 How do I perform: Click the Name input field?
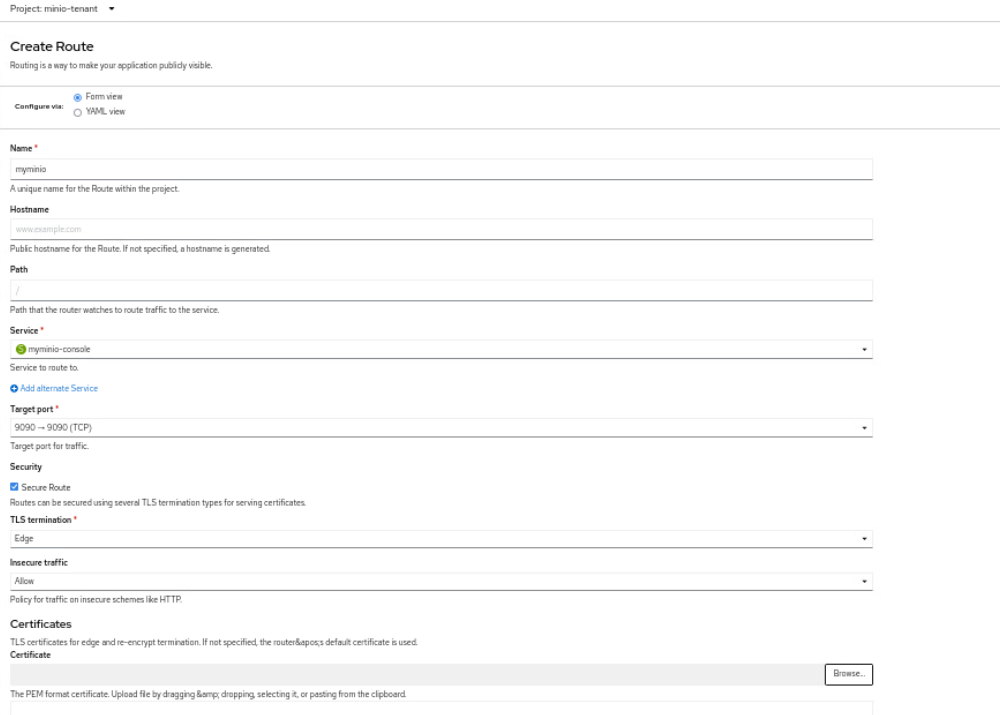440,169
